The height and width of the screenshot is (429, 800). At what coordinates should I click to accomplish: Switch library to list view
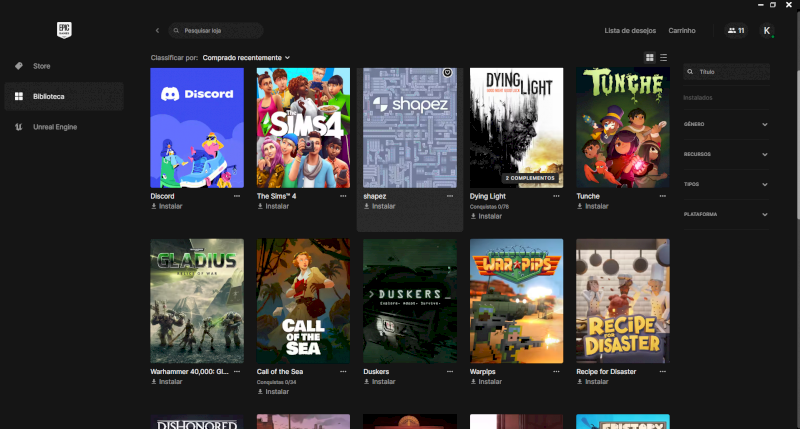tap(663, 58)
